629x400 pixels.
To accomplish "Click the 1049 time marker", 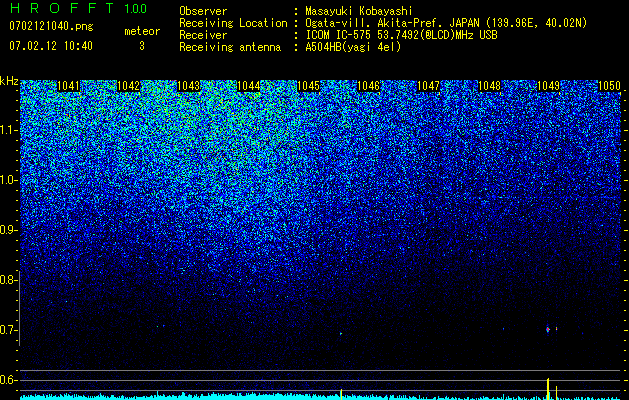I will point(548,86).
